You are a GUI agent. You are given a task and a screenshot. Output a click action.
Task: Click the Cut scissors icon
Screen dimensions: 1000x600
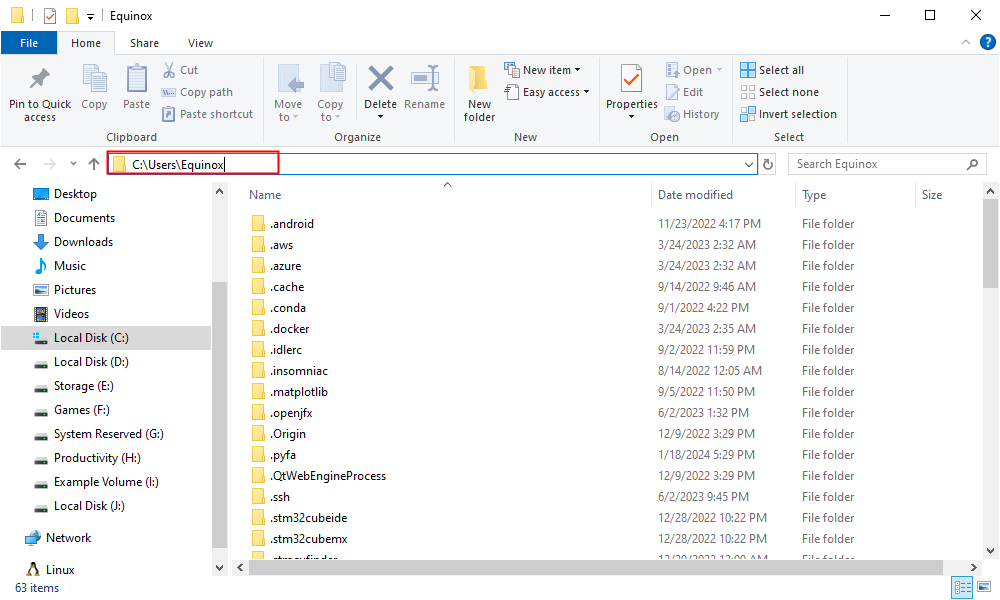pyautogui.click(x=169, y=70)
